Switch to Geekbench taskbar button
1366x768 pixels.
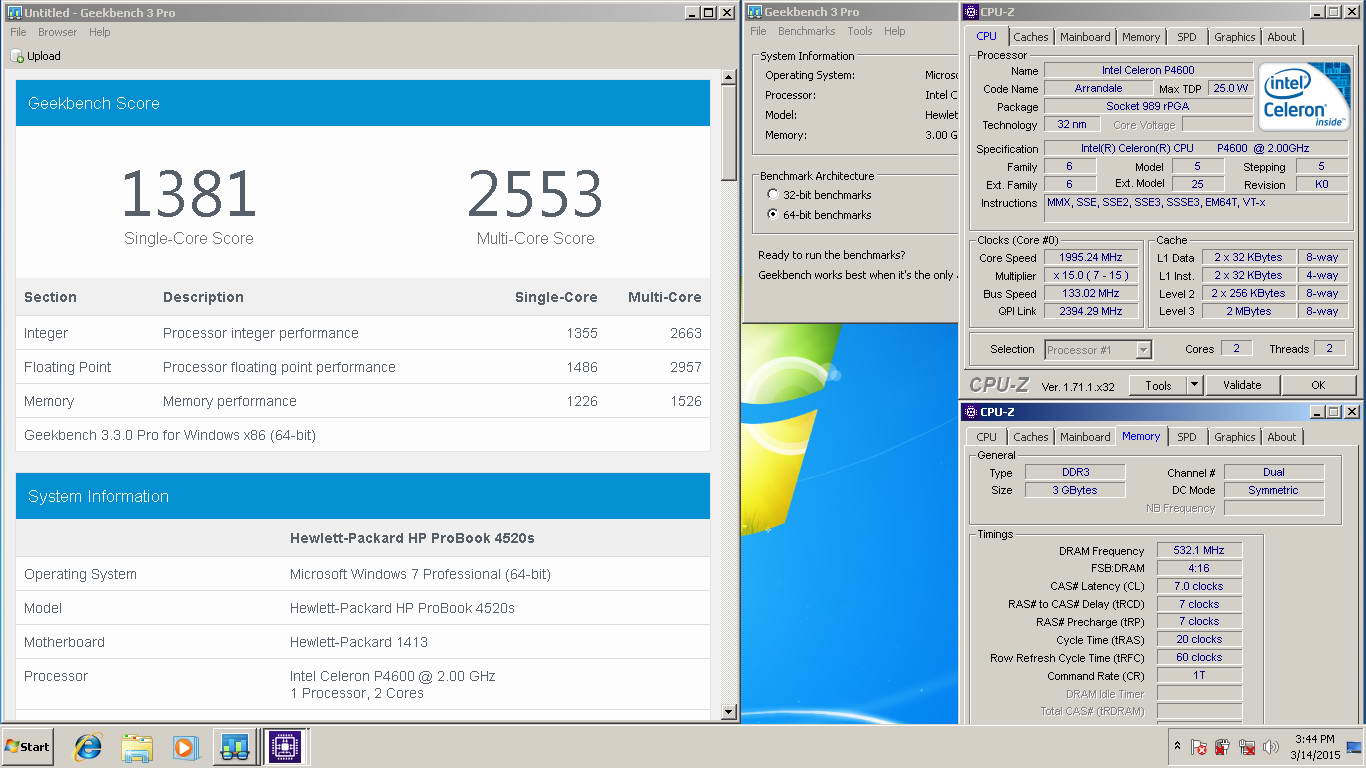point(235,747)
